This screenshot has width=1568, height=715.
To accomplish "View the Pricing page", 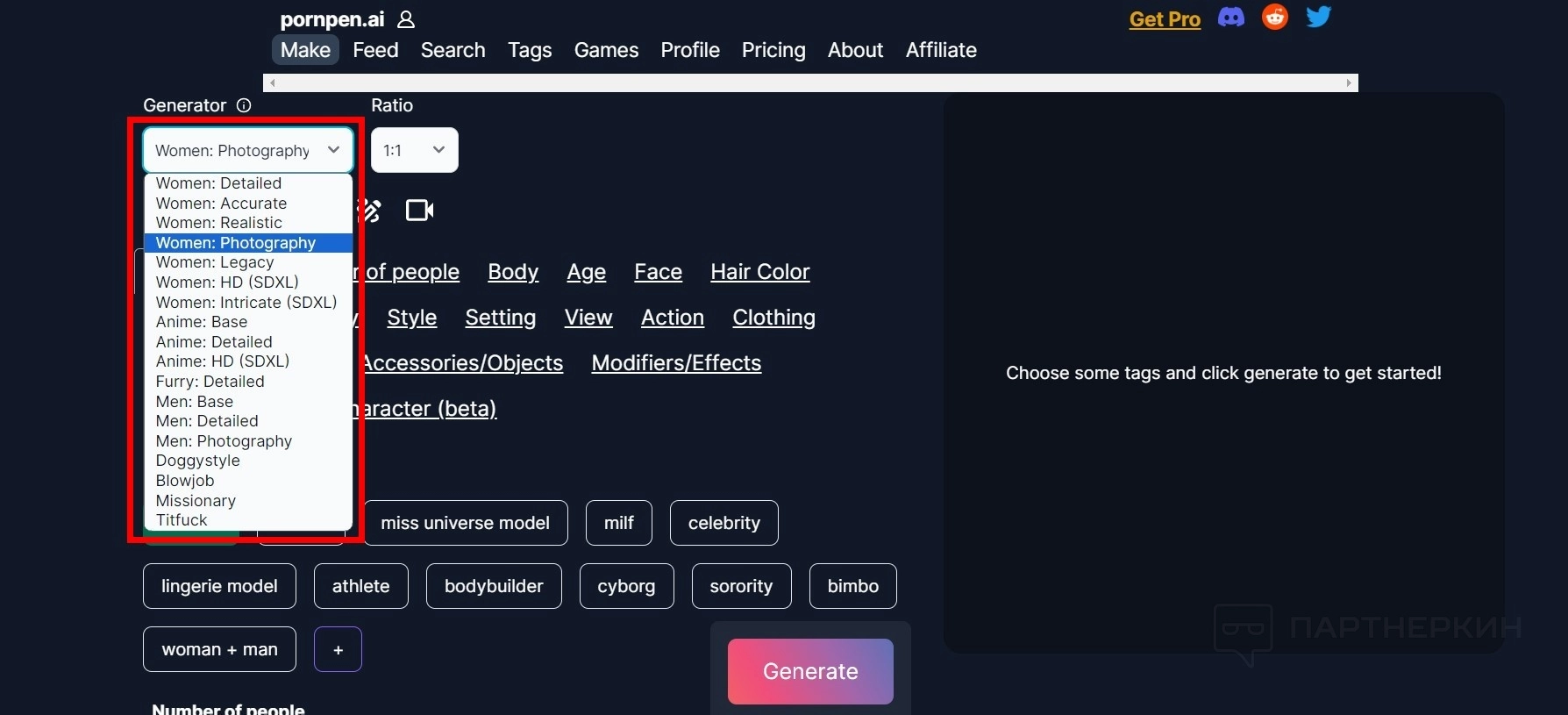I will tap(773, 50).
